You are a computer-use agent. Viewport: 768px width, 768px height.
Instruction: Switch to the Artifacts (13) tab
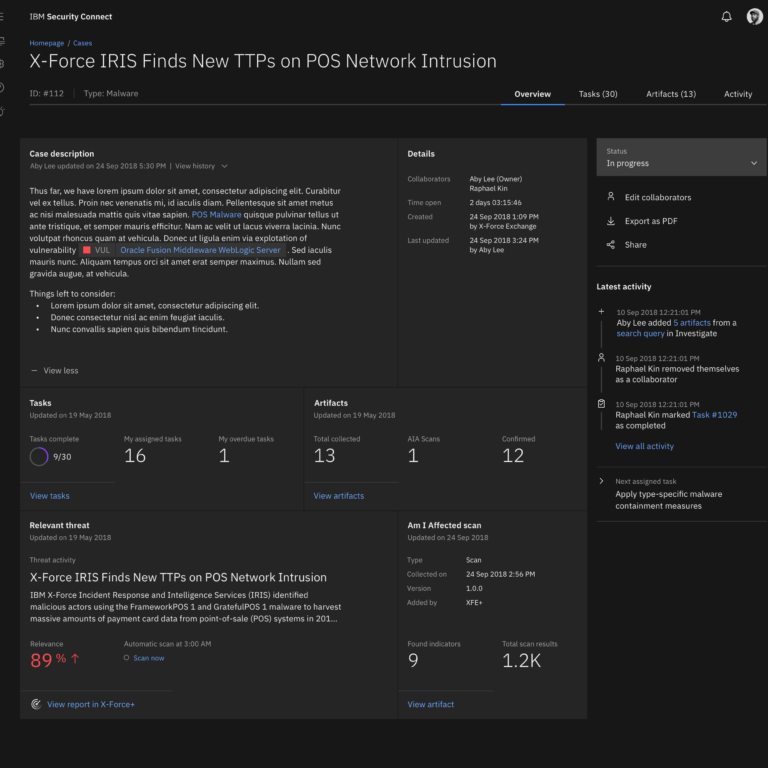[671, 94]
